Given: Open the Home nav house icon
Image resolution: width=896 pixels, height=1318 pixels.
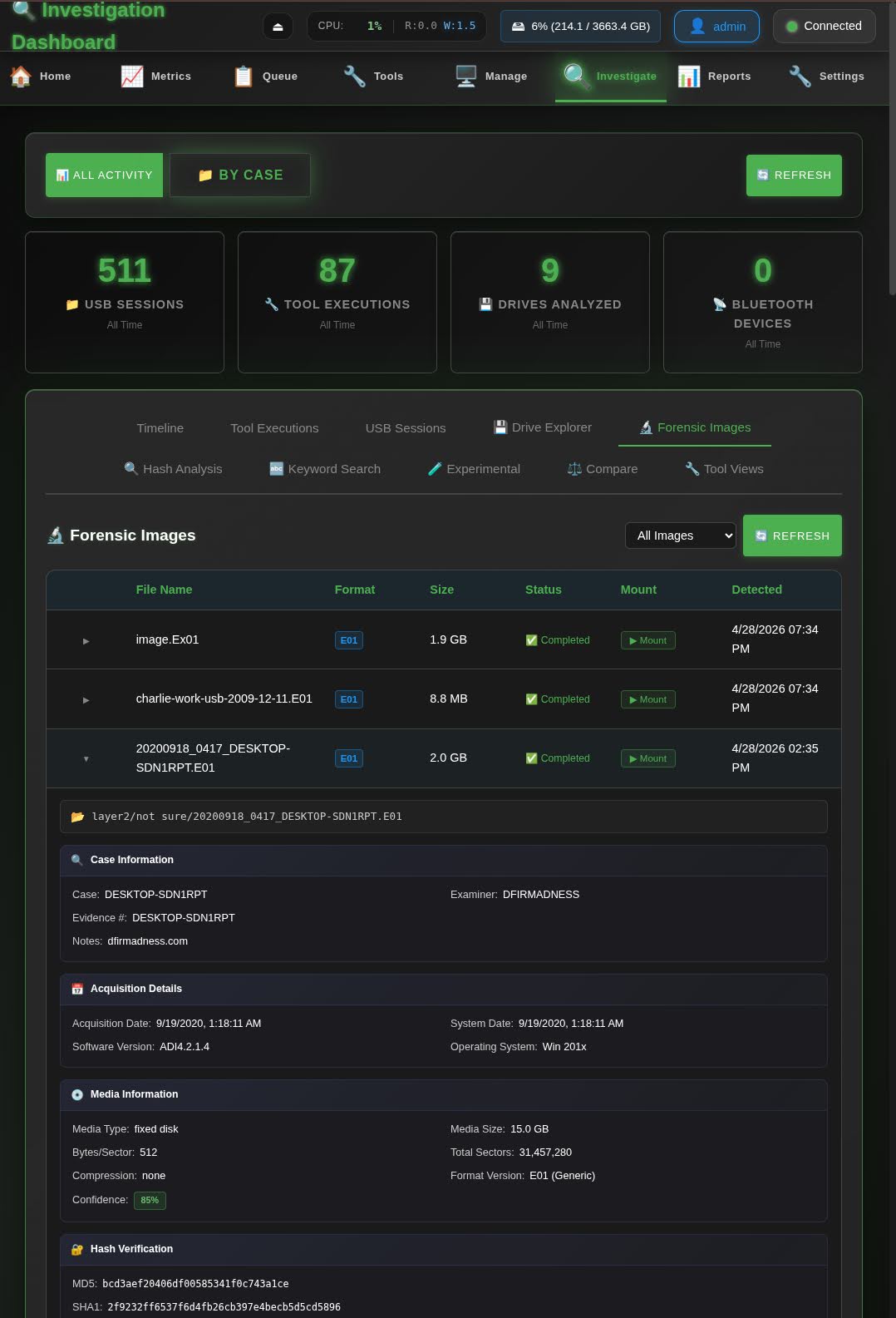Looking at the screenshot, I should tap(21, 77).
